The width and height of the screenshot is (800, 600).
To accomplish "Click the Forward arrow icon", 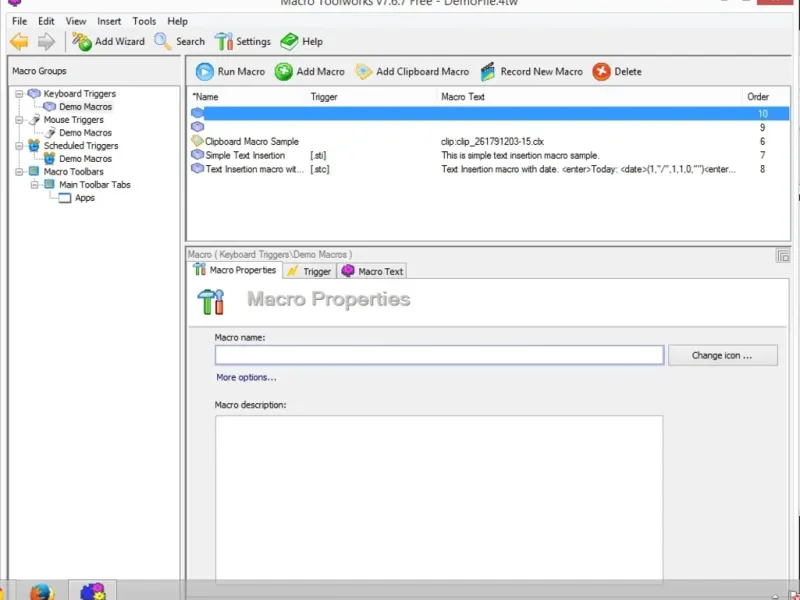I will (46, 41).
